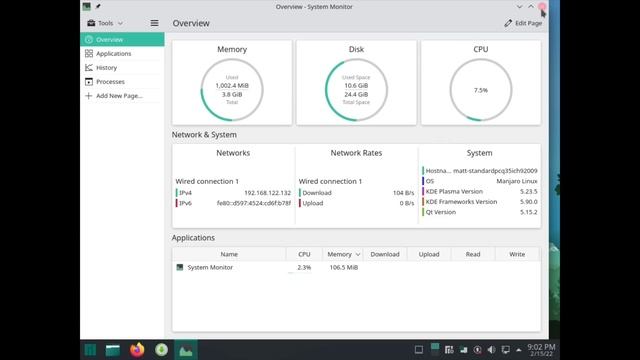Click the window pin icon in title bar

coord(98,6)
